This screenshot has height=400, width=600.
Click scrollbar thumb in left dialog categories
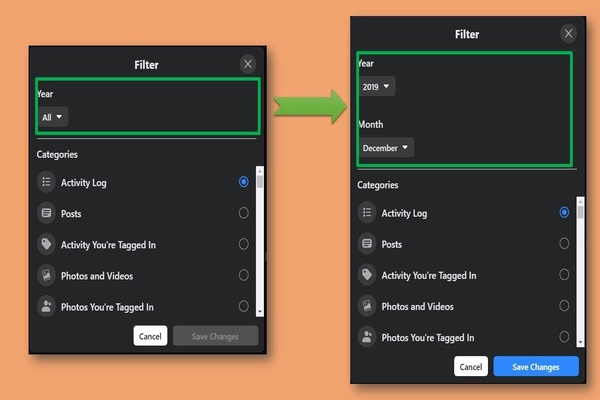coord(260,181)
